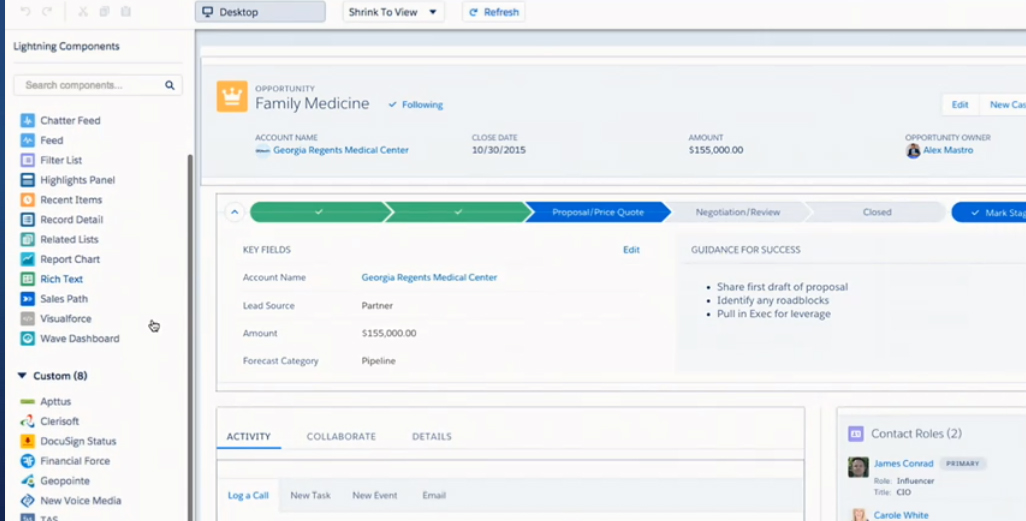Select the Closed stage in path

coord(877,212)
